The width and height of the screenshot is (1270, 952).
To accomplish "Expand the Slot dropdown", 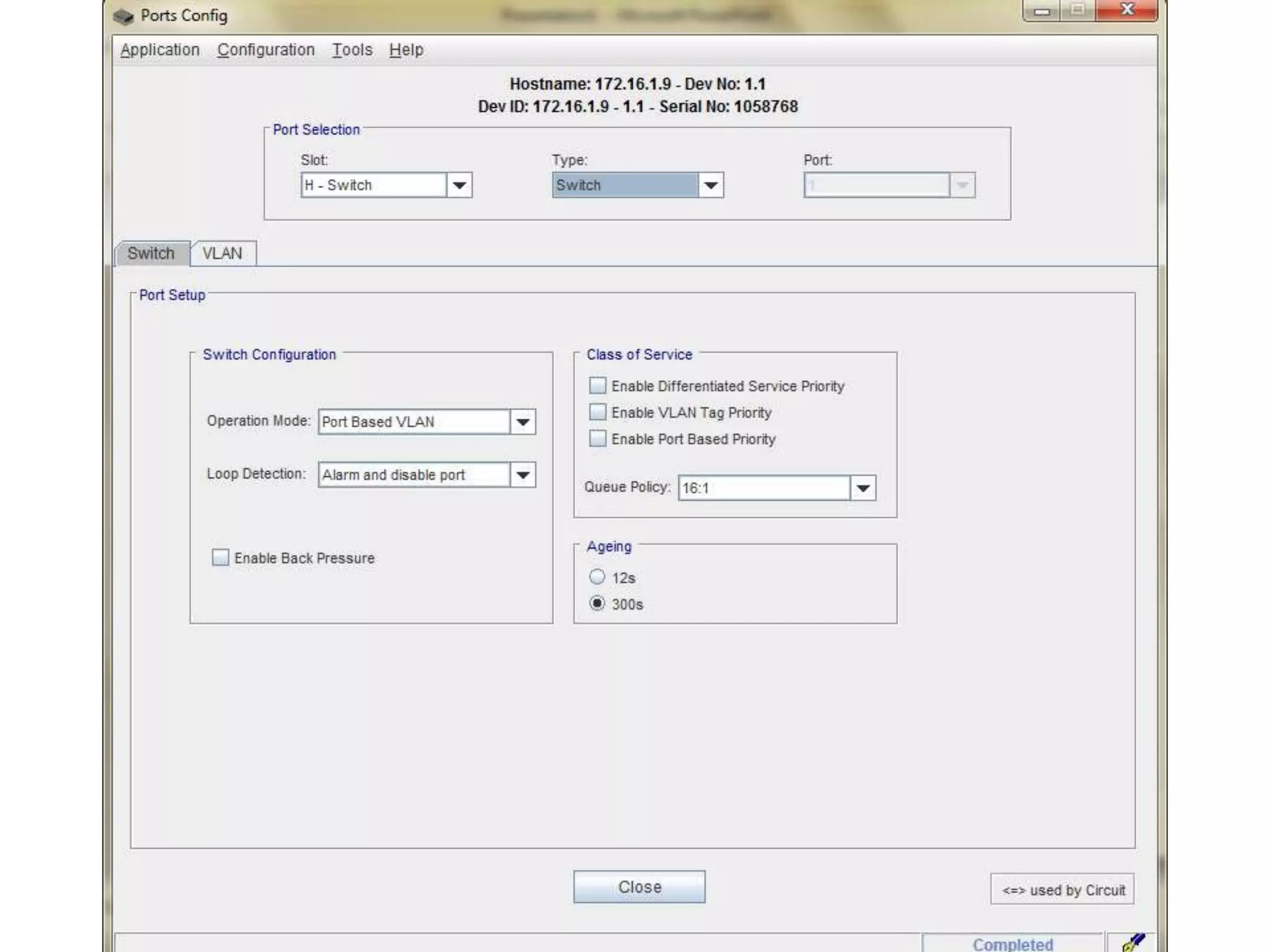I will (x=459, y=185).
